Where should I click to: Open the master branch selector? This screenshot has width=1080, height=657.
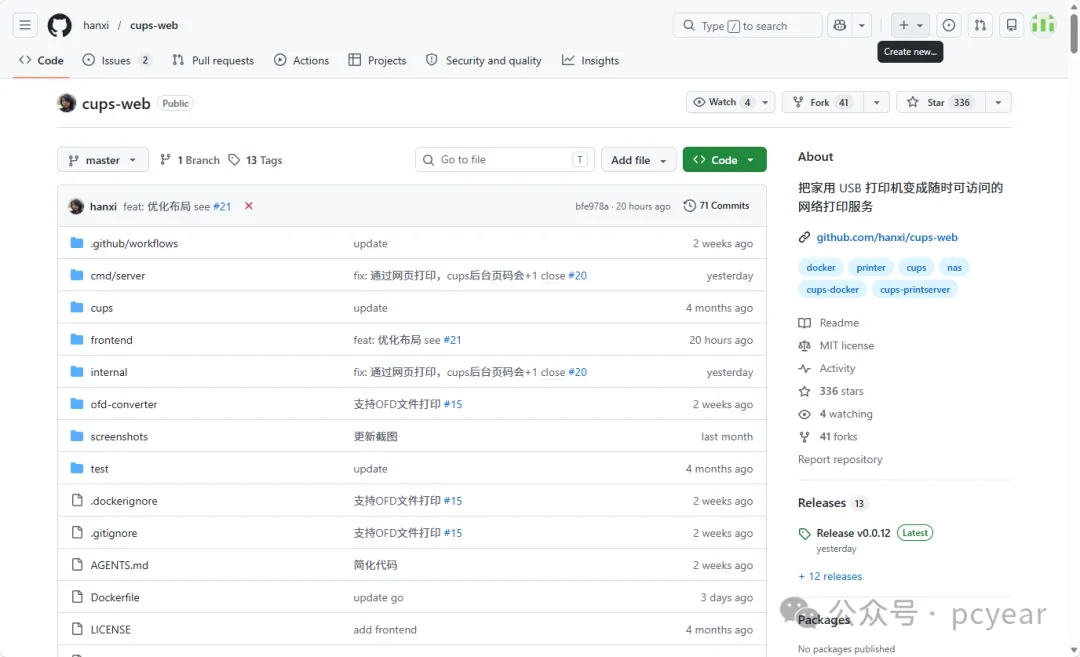click(103, 160)
